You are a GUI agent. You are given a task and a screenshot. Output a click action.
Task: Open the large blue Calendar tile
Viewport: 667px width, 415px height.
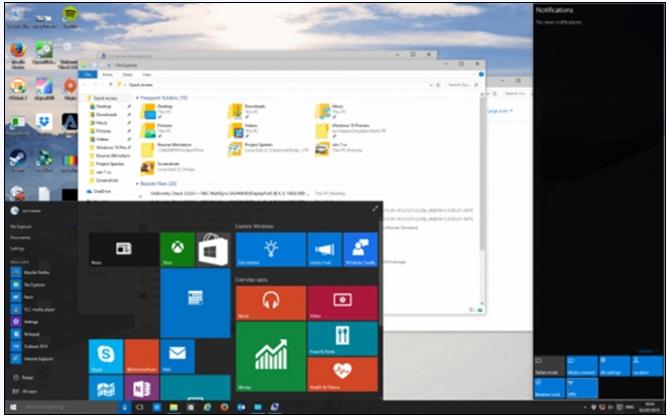pos(195,303)
